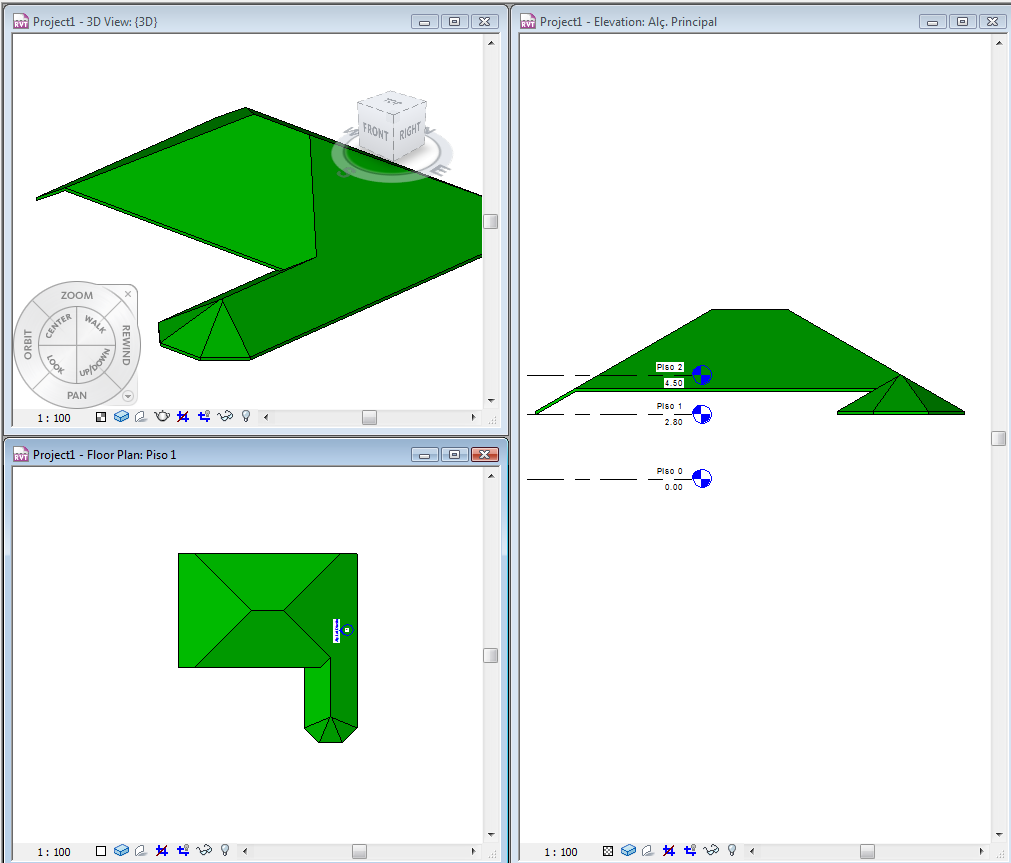Click the Piso 0 level name label
Image resolution: width=1011 pixels, height=863 pixels.
coord(669,471)
